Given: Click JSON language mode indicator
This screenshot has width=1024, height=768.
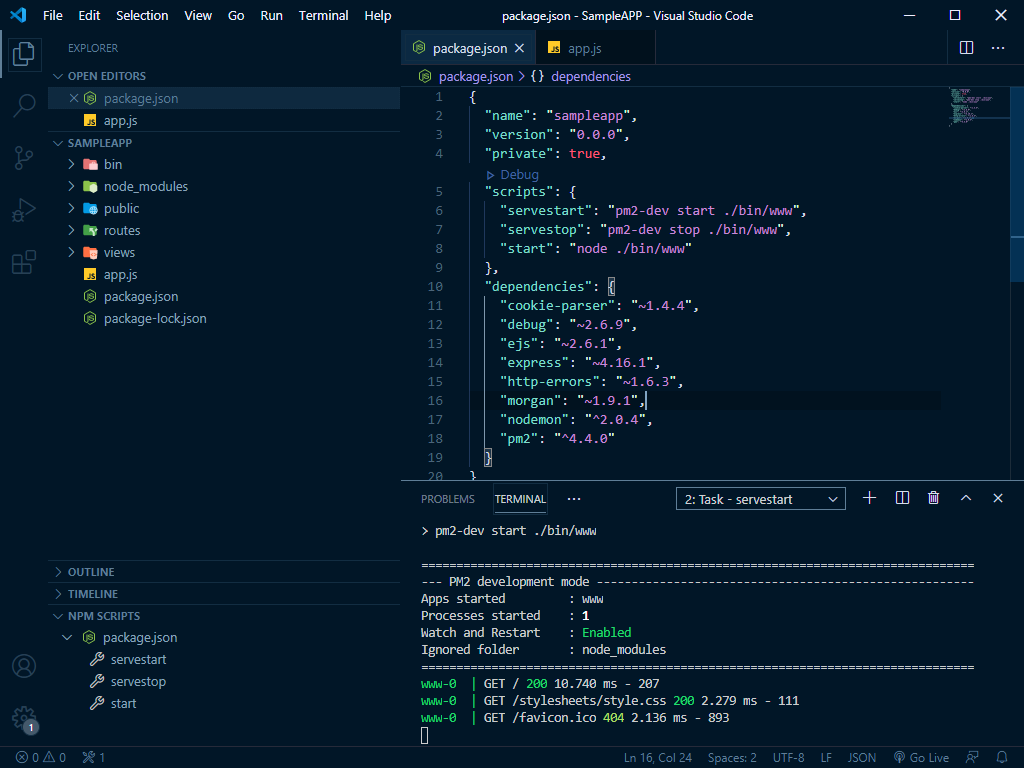Looking at the screenshot, I should [x=861, y=758].
